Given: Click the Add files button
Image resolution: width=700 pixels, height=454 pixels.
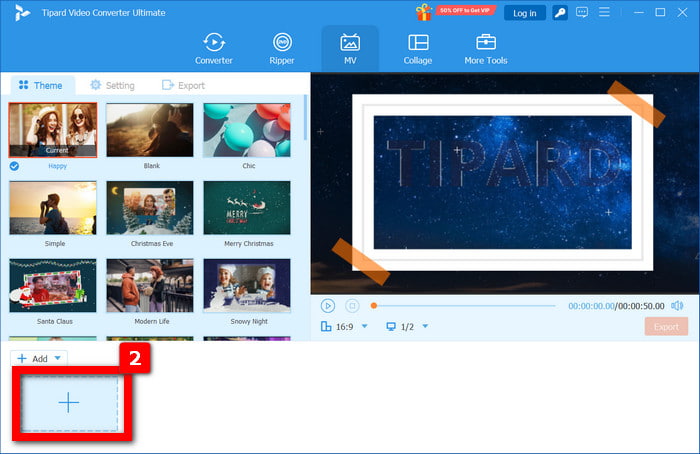Looking at the screenshot, I should (33, 358).
